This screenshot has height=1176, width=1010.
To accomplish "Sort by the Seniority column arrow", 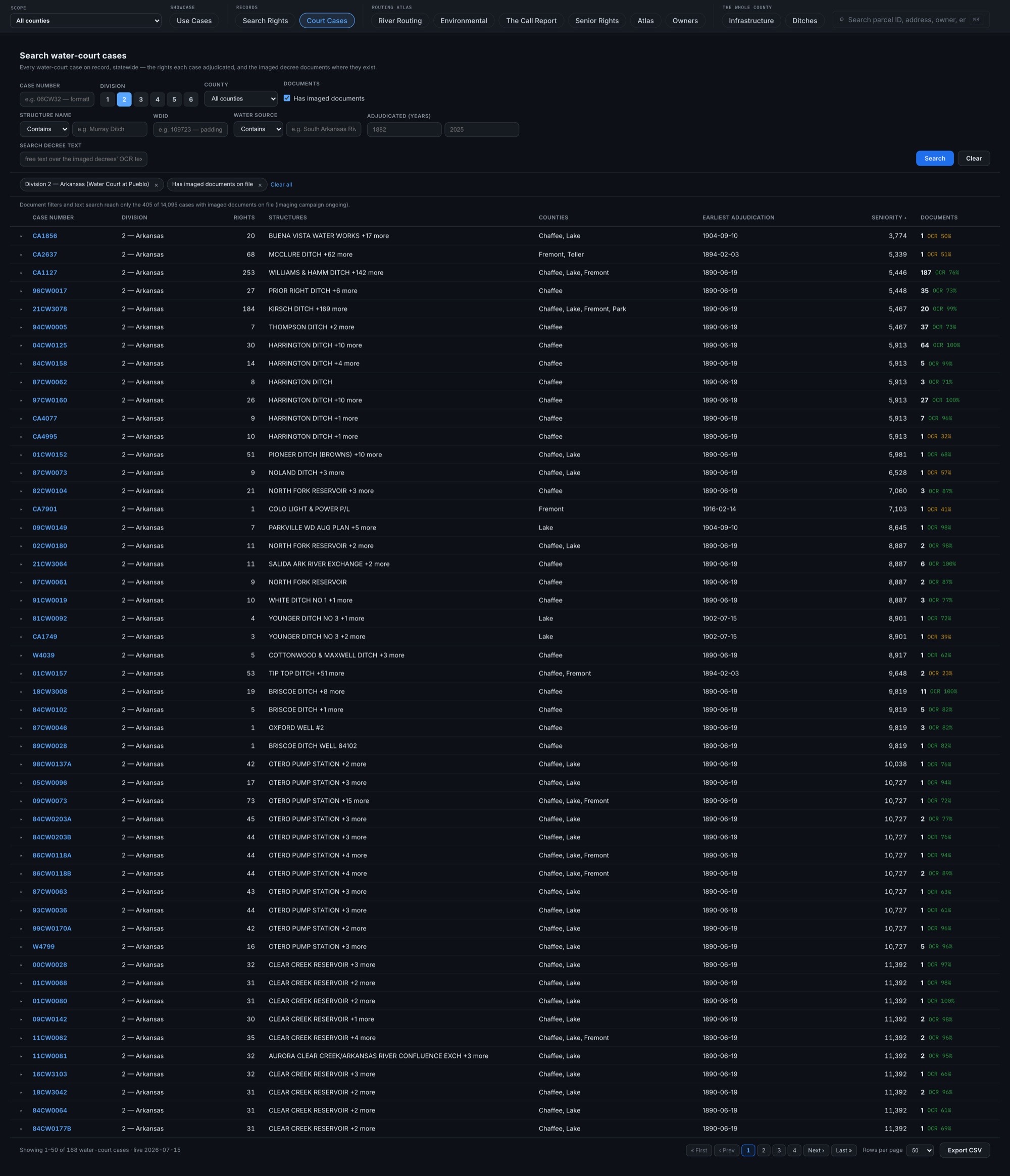I will click(x=905, y=218).
